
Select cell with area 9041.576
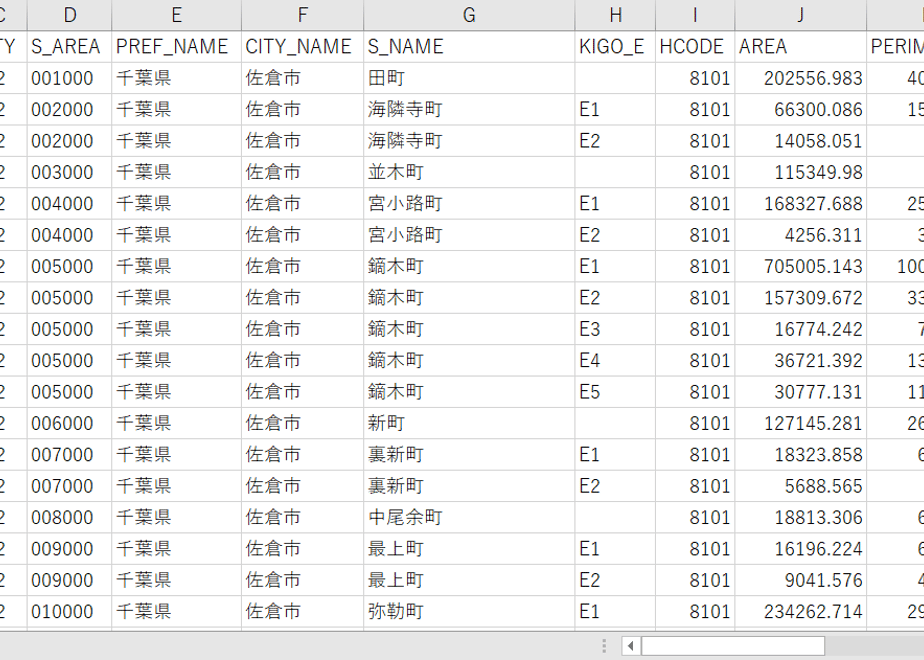coord(801,580)
